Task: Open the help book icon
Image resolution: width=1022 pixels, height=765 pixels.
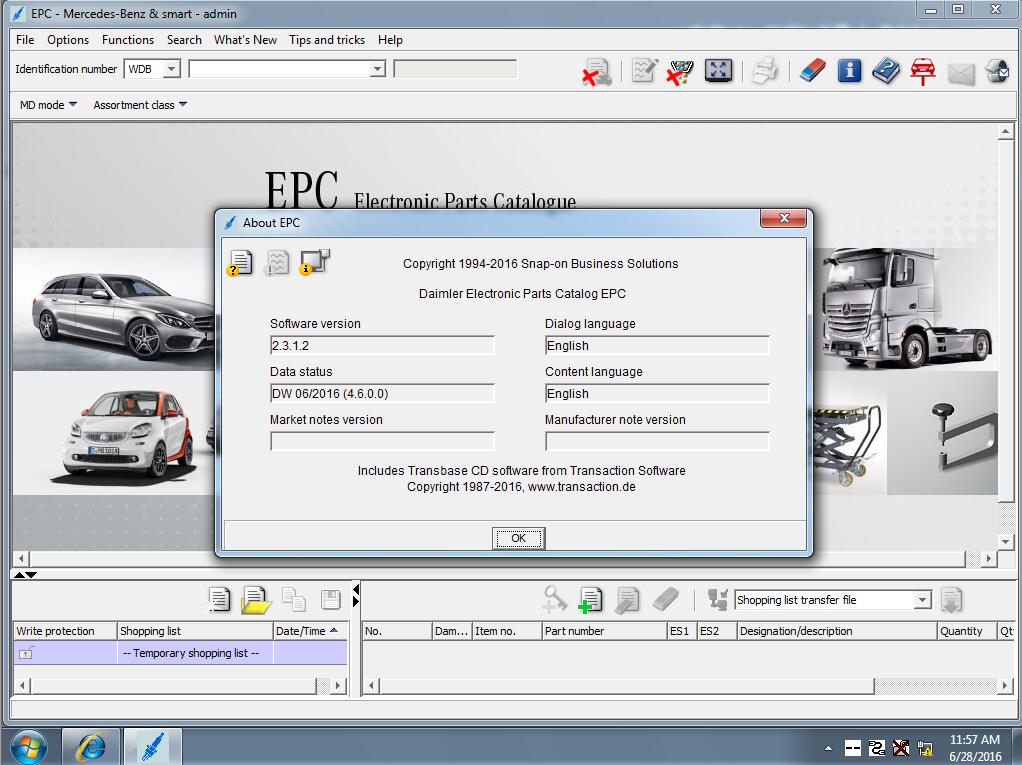Action: coord(885,70)
